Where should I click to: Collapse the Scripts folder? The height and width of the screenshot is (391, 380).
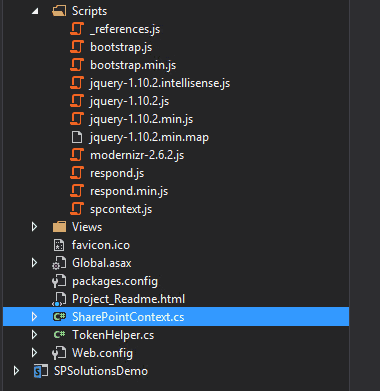[x=35, y=12]
